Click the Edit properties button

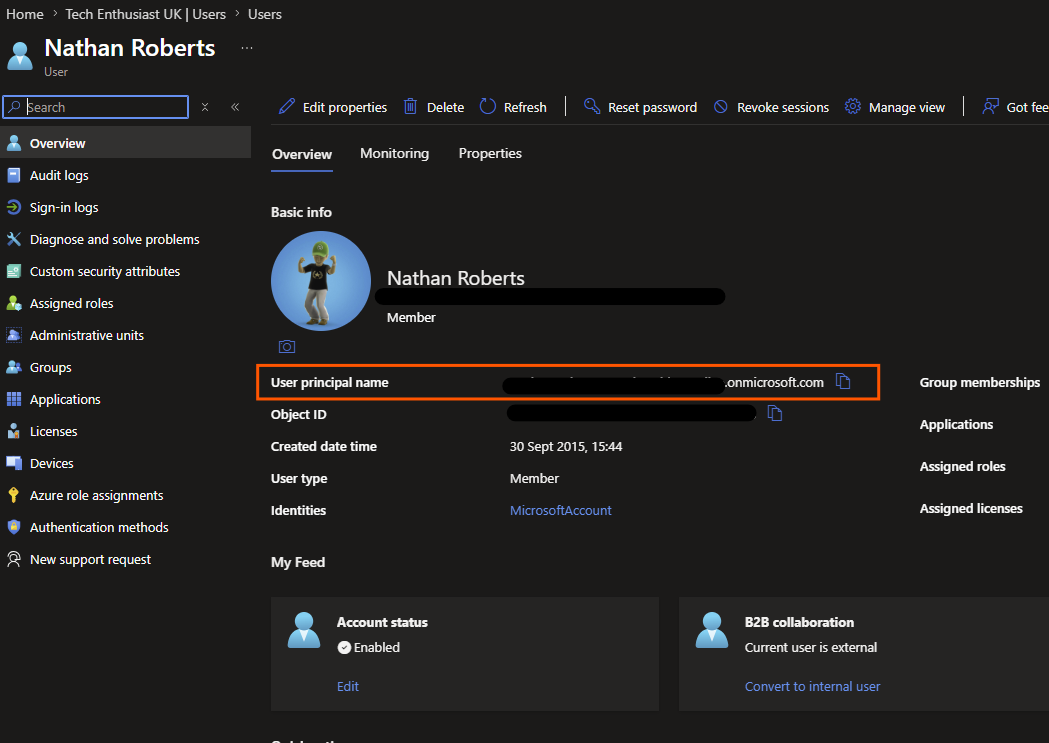click(333, 107)
